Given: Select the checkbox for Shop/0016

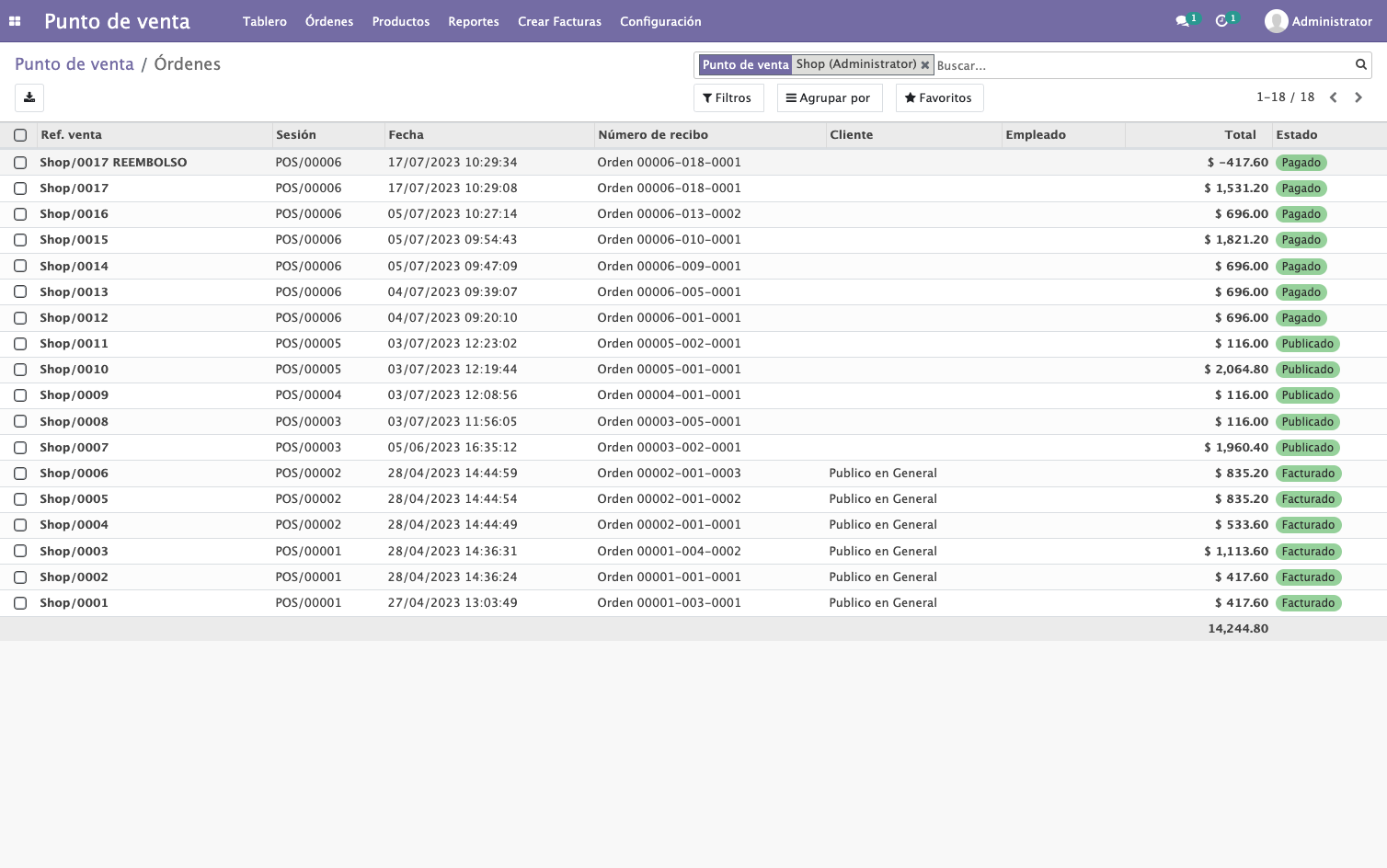Looking at the screenshot, I should [20, 214].
